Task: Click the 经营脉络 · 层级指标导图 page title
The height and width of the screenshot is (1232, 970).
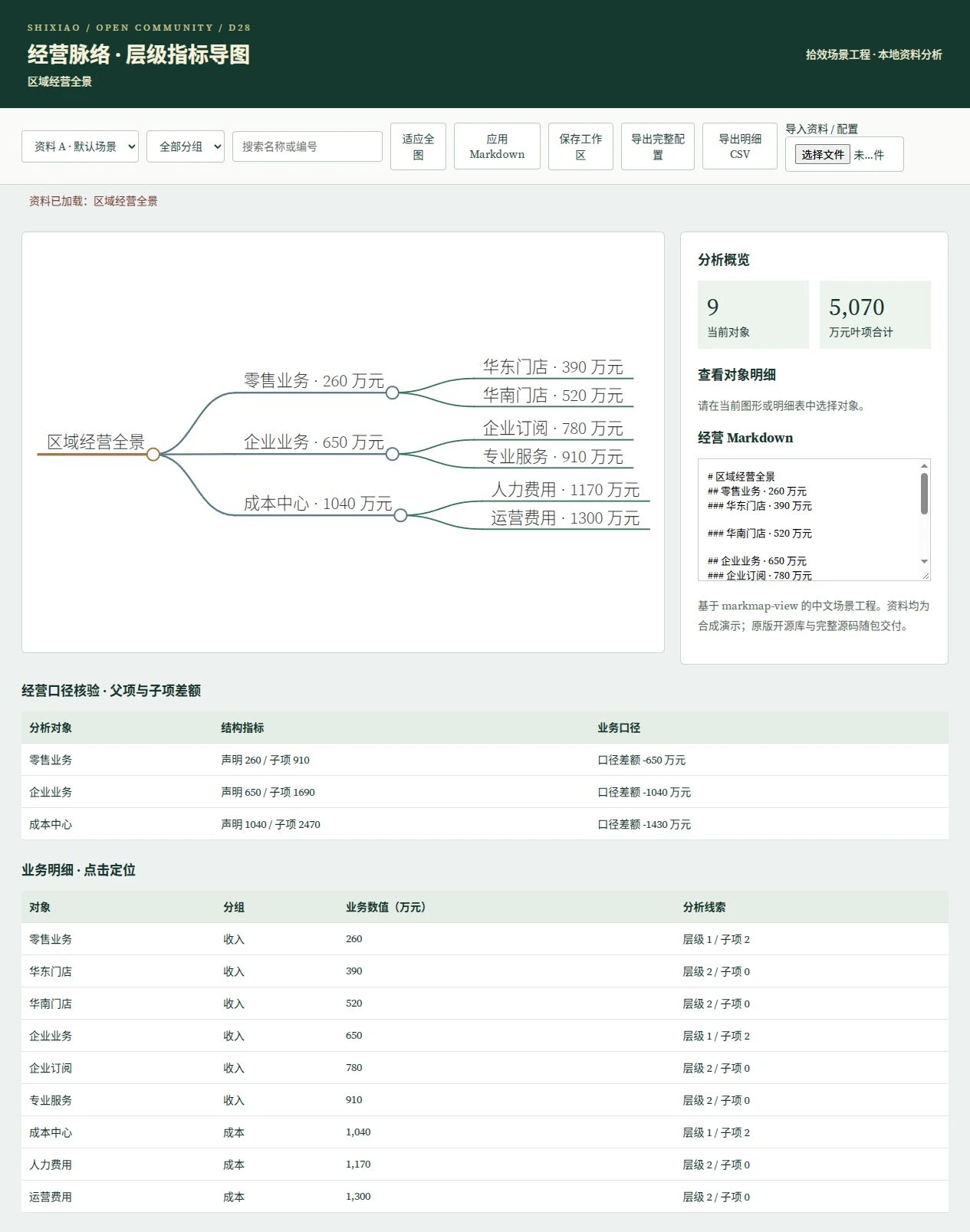Action: 139,54
